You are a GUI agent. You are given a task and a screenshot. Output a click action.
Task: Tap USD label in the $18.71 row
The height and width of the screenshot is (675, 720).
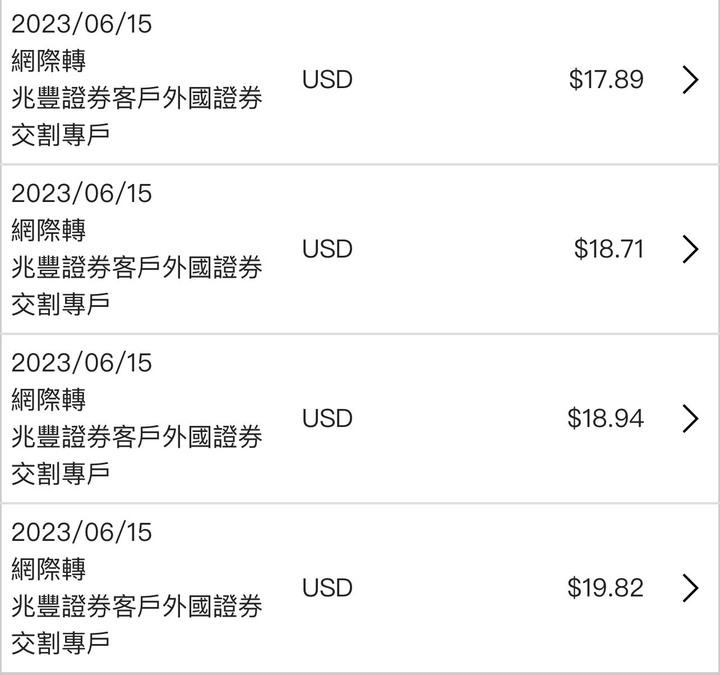(x=327, y=249)
